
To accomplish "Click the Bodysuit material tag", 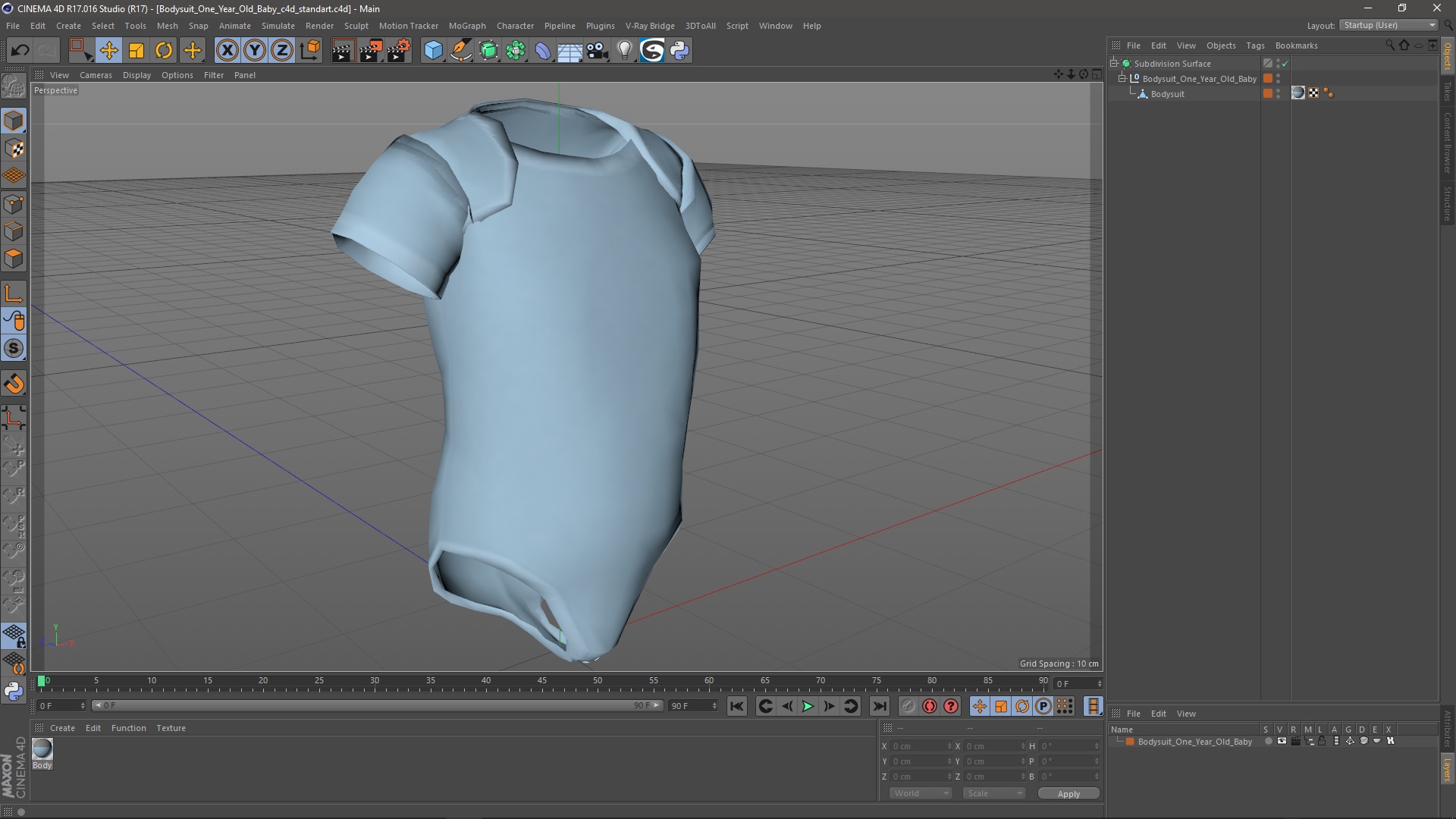I will tap(1298, 93).
